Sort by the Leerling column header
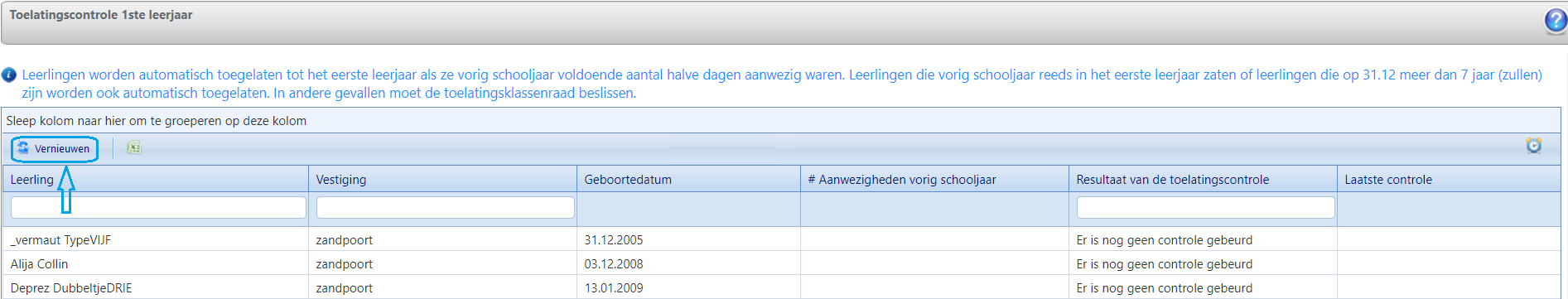 click(x=31, y=180)
